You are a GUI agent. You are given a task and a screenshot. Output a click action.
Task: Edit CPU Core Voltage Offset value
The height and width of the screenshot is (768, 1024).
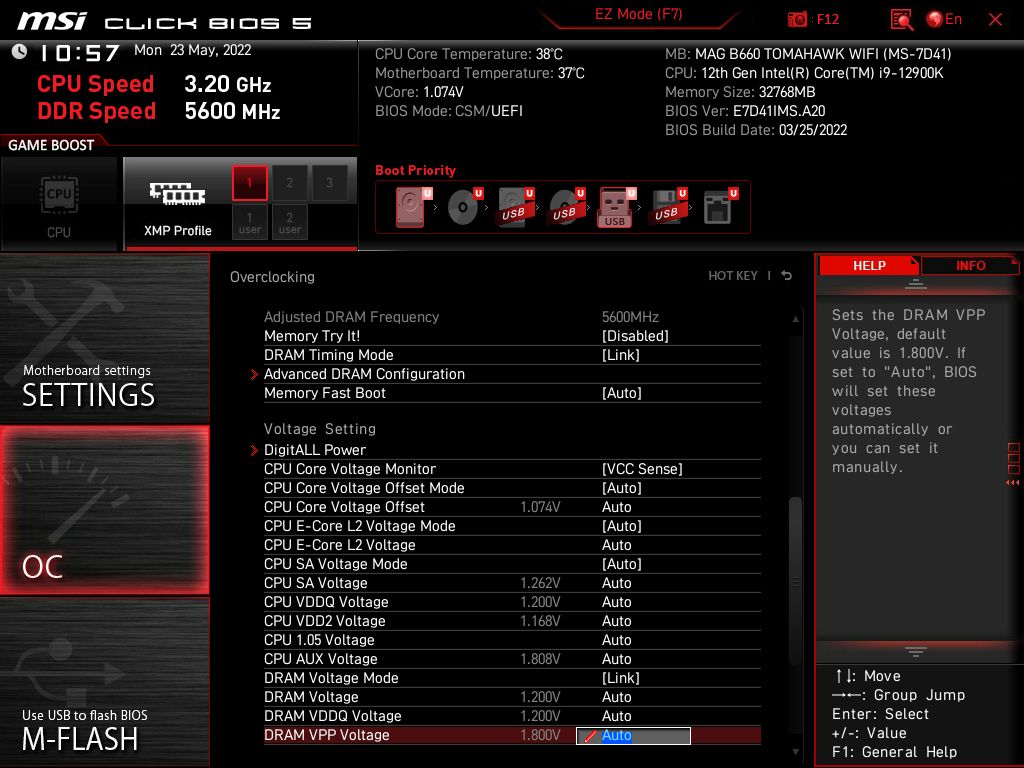click(512, 507)
